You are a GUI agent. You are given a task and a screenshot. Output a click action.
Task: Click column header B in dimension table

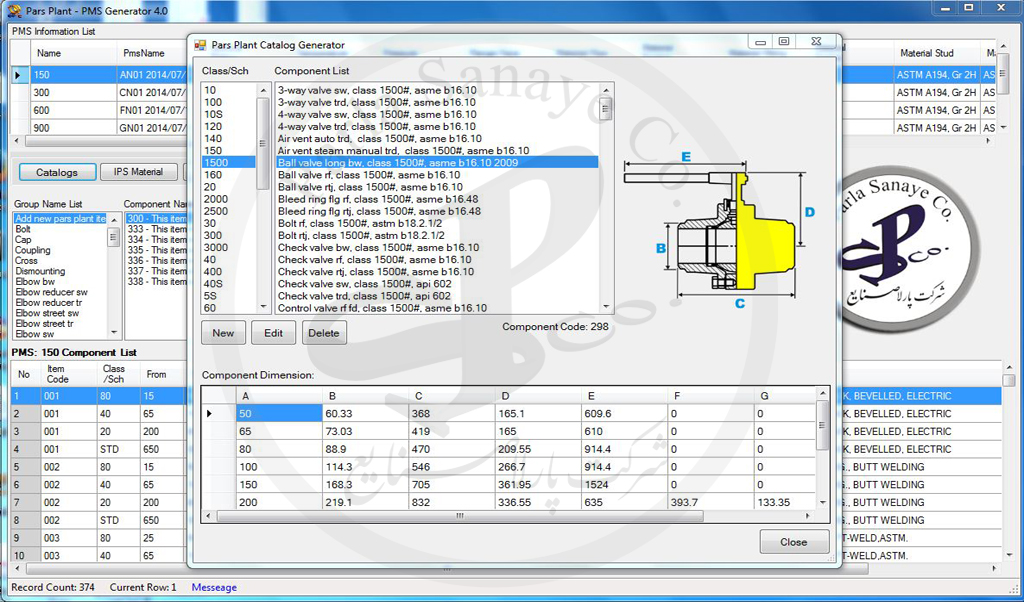(366, 396)
